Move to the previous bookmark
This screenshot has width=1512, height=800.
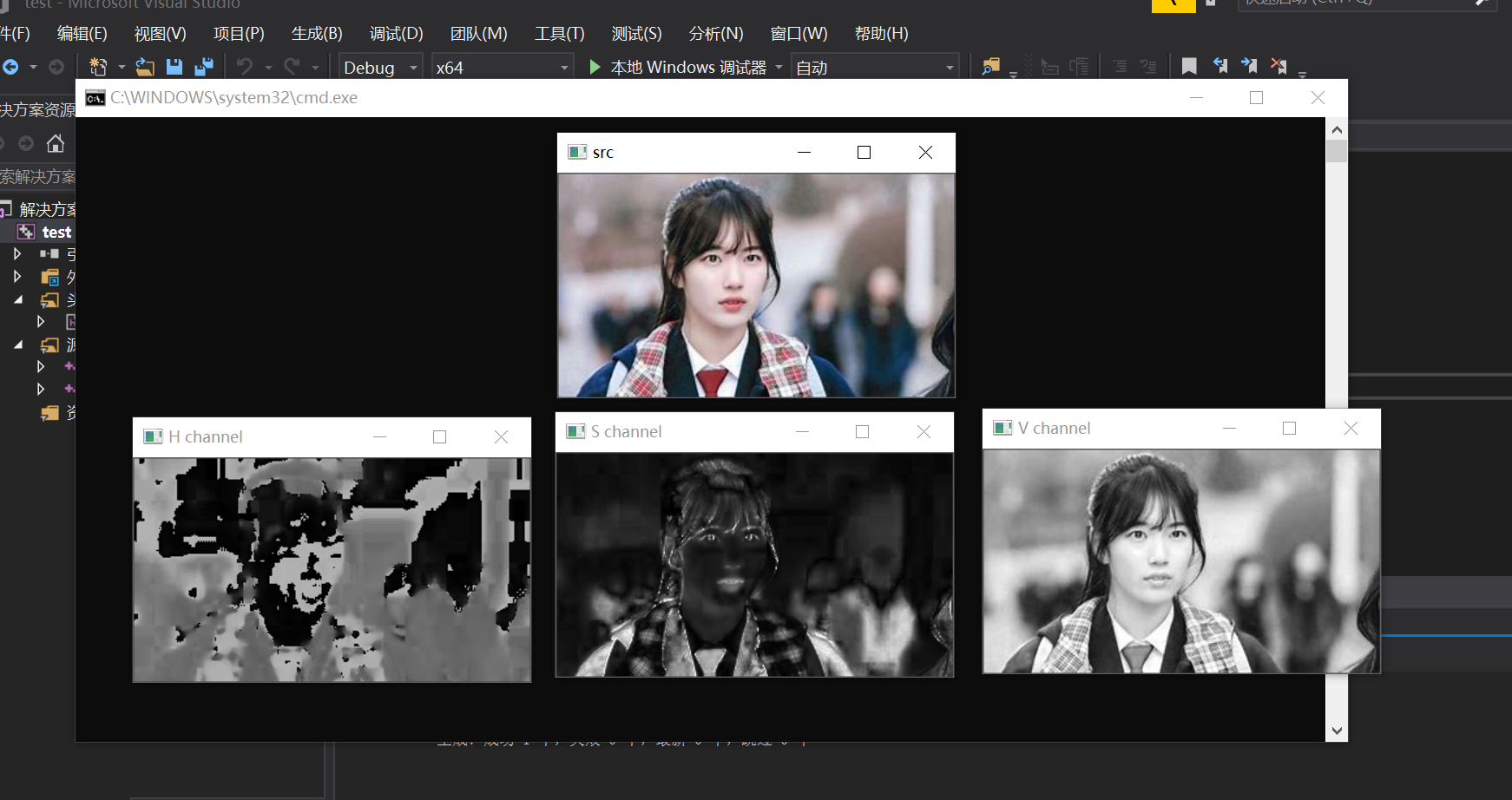tap(1220, 65)
